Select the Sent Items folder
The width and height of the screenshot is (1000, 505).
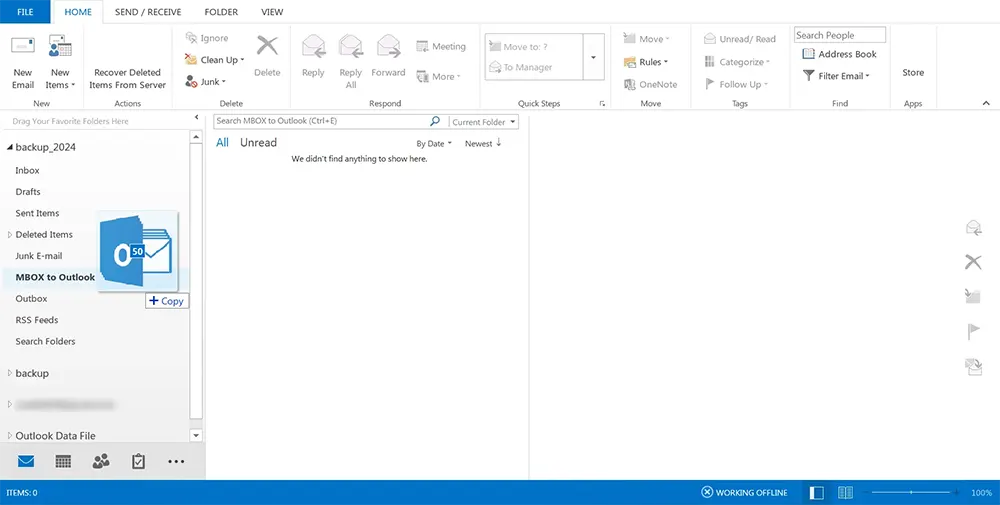(38, 213)
